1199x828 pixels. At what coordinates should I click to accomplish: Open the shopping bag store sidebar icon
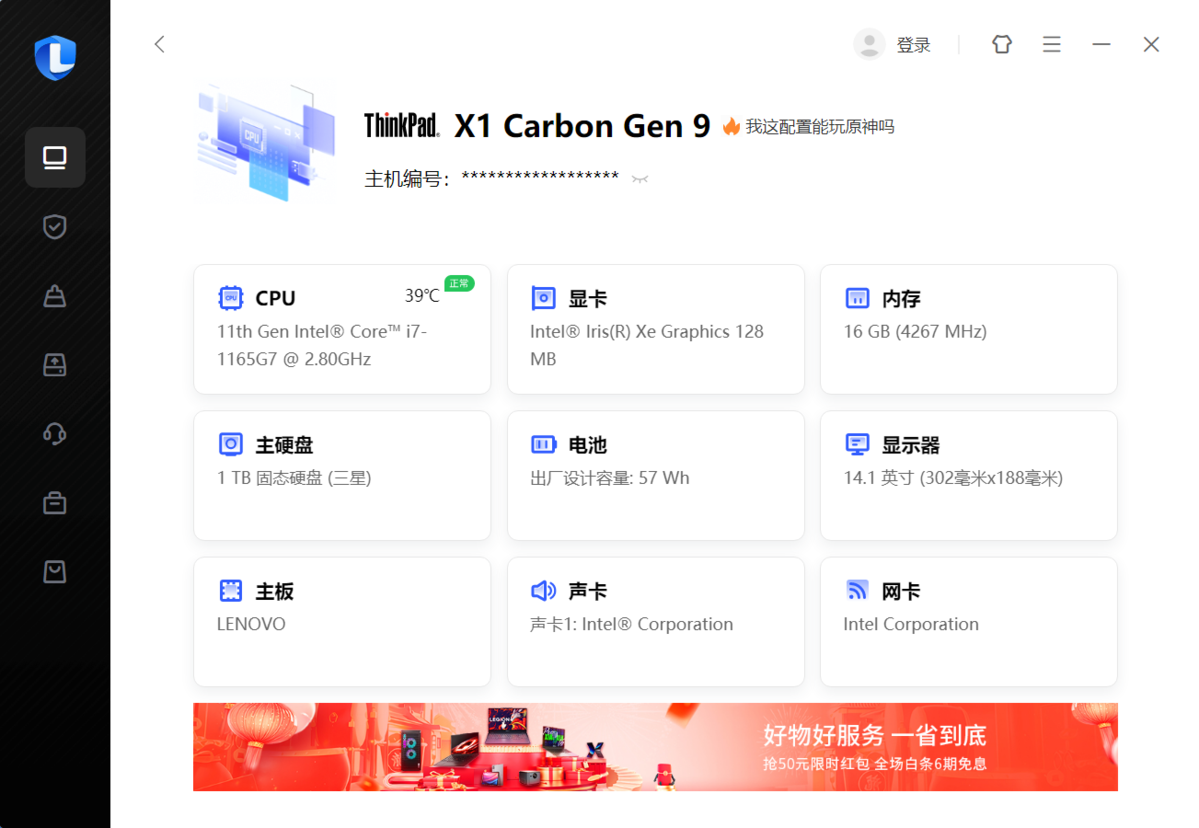point(55,572)
